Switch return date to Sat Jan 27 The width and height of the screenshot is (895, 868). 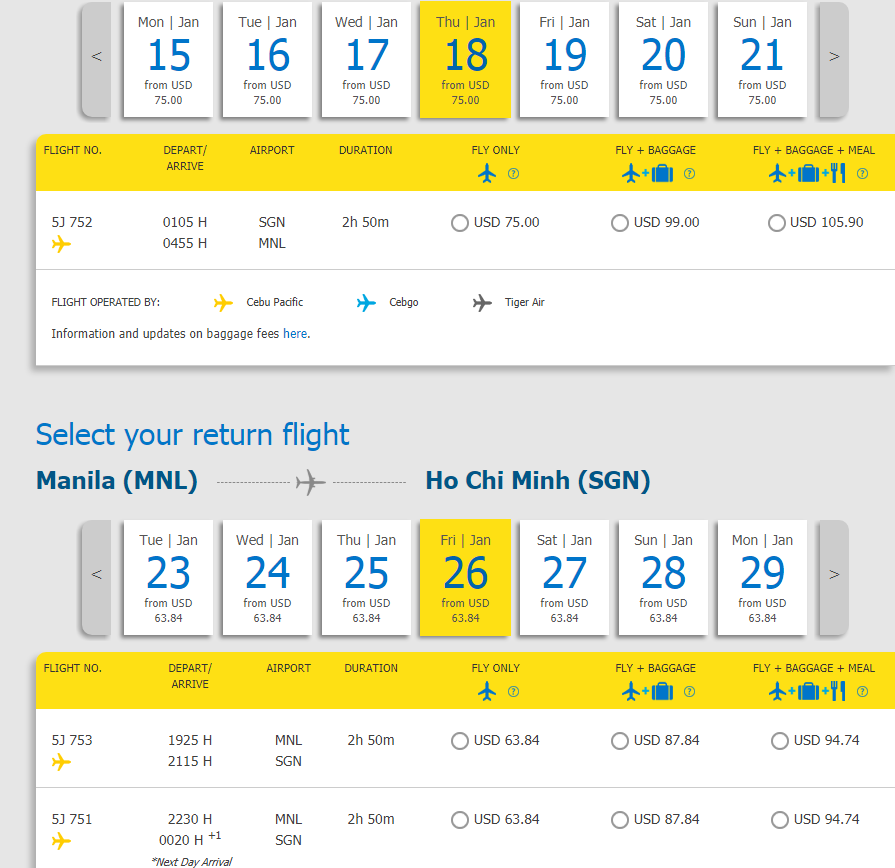(x=564, y=578)
